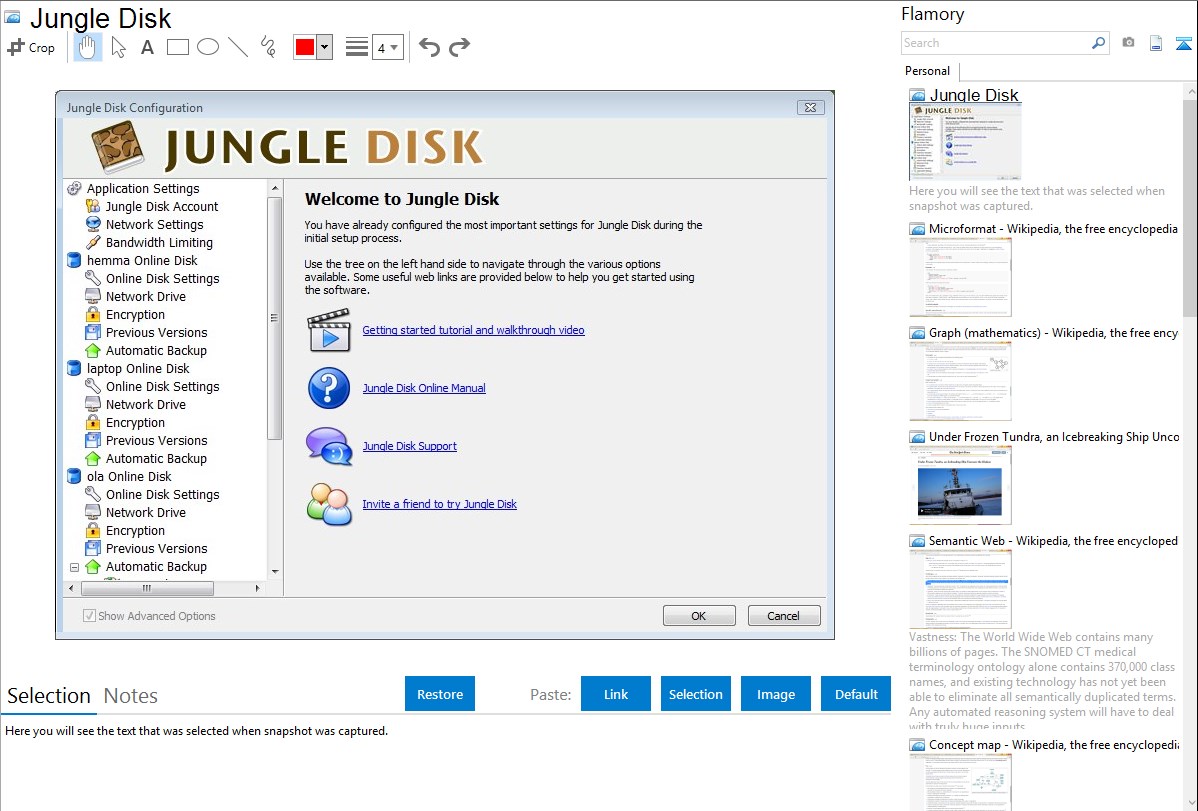Open the color picker dropdown arrow

[324, 47]
